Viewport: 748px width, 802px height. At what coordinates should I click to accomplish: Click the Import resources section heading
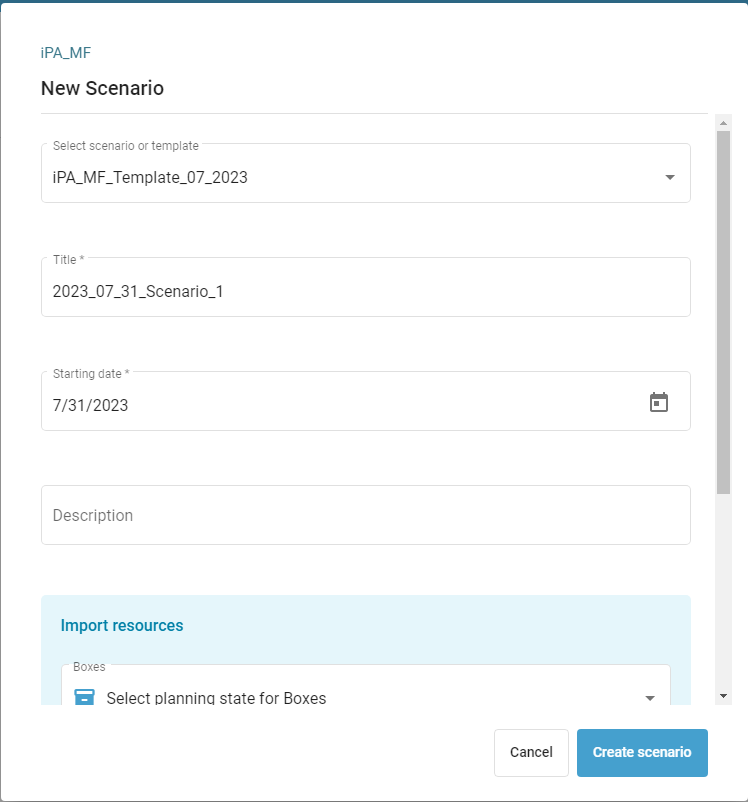(122, 625)
